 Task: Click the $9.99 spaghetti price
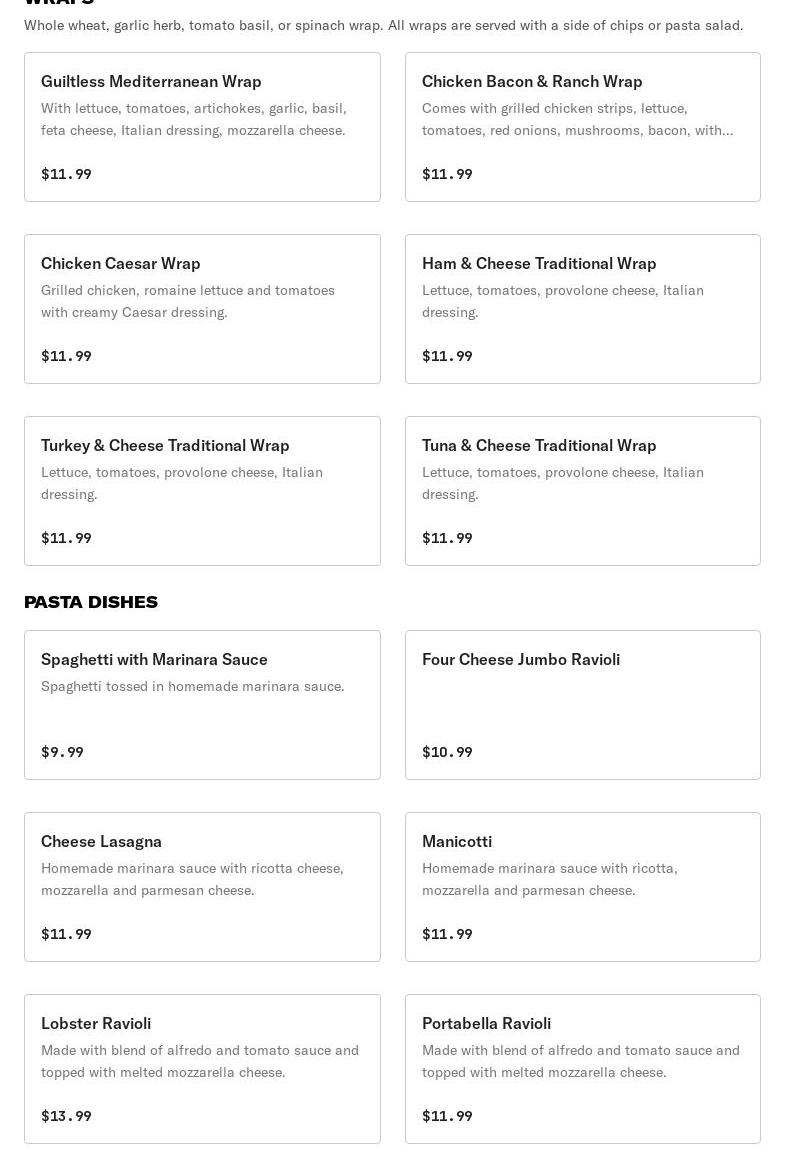click(62, 752)
